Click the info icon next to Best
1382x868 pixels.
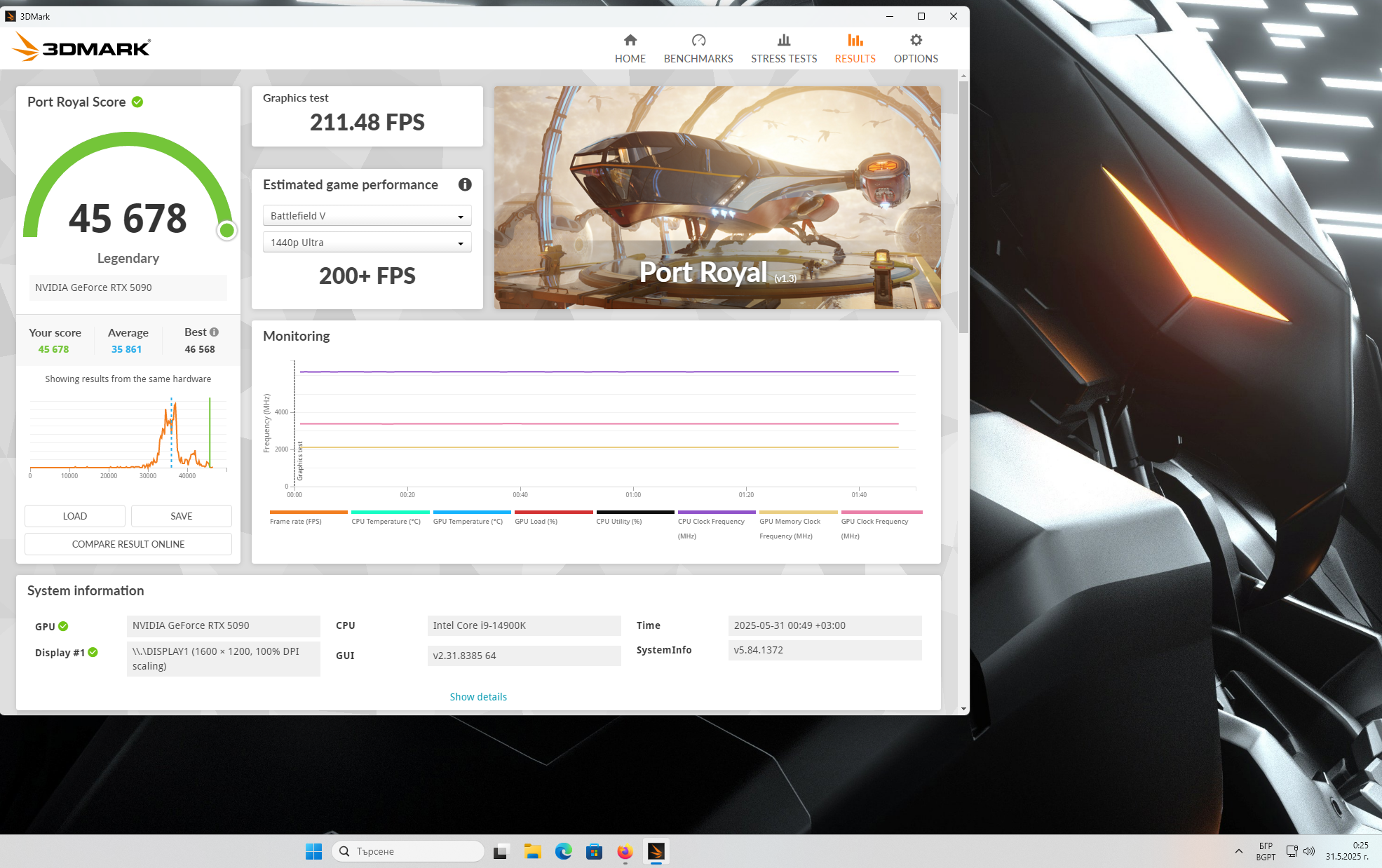(x=214, y=332)
